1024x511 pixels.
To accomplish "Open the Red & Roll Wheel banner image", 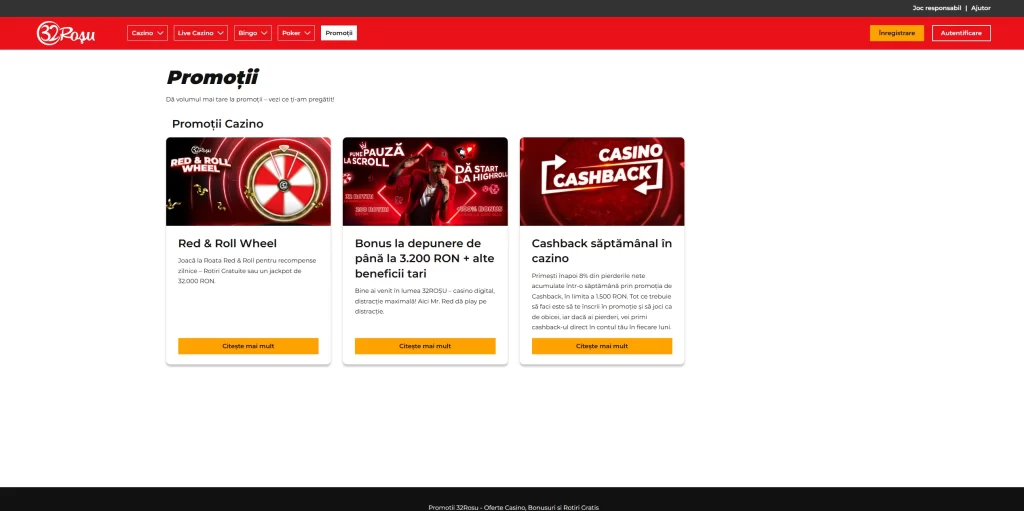I will (x=248, y=182).
